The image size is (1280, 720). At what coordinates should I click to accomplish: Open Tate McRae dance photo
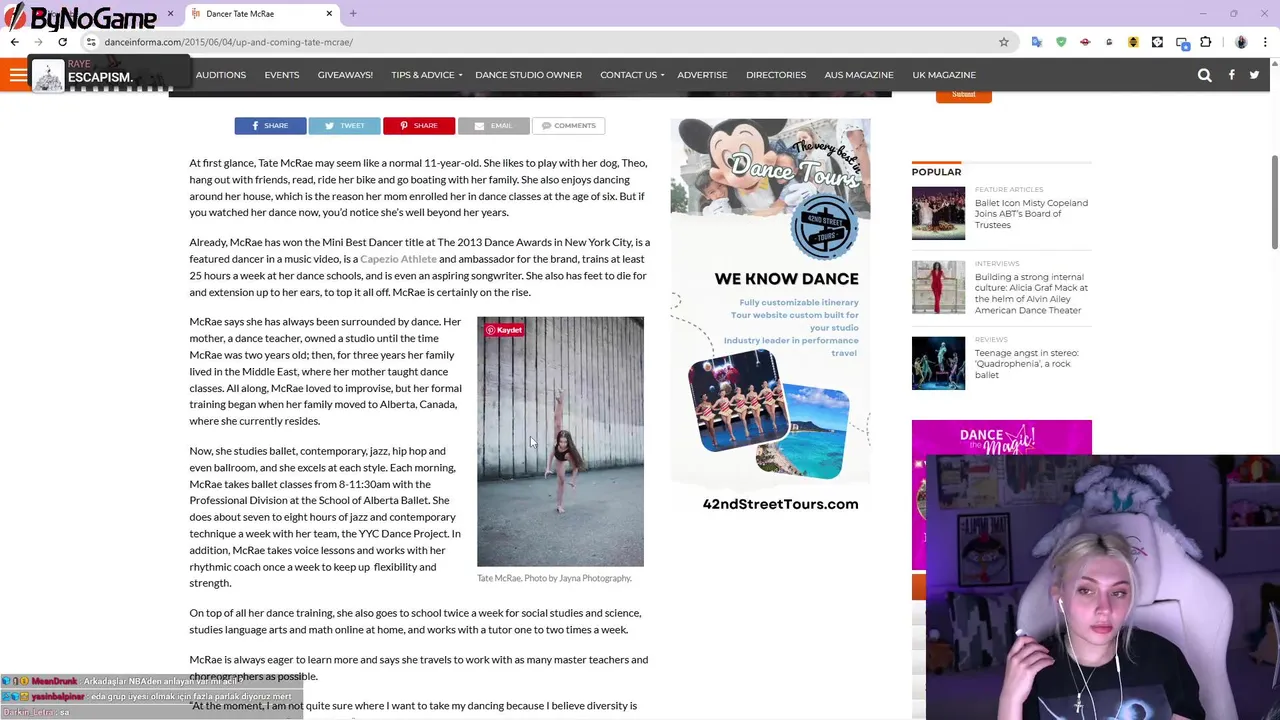click(560, 442)
